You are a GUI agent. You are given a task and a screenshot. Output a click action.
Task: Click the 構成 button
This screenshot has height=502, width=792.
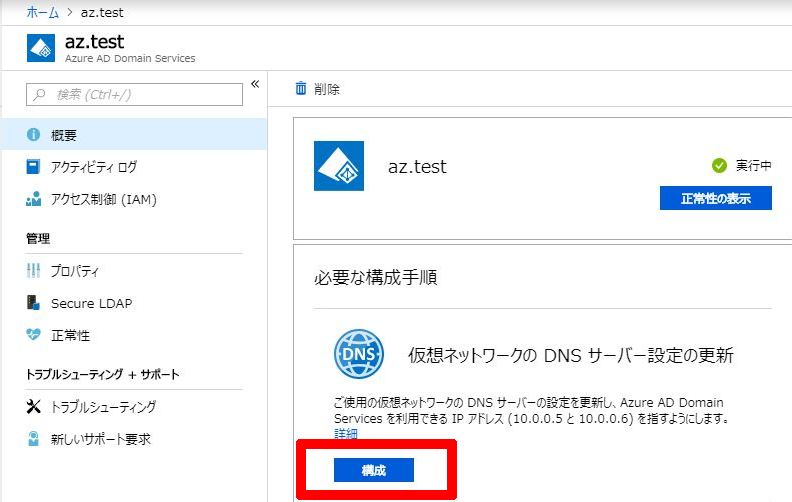[374, 470]
